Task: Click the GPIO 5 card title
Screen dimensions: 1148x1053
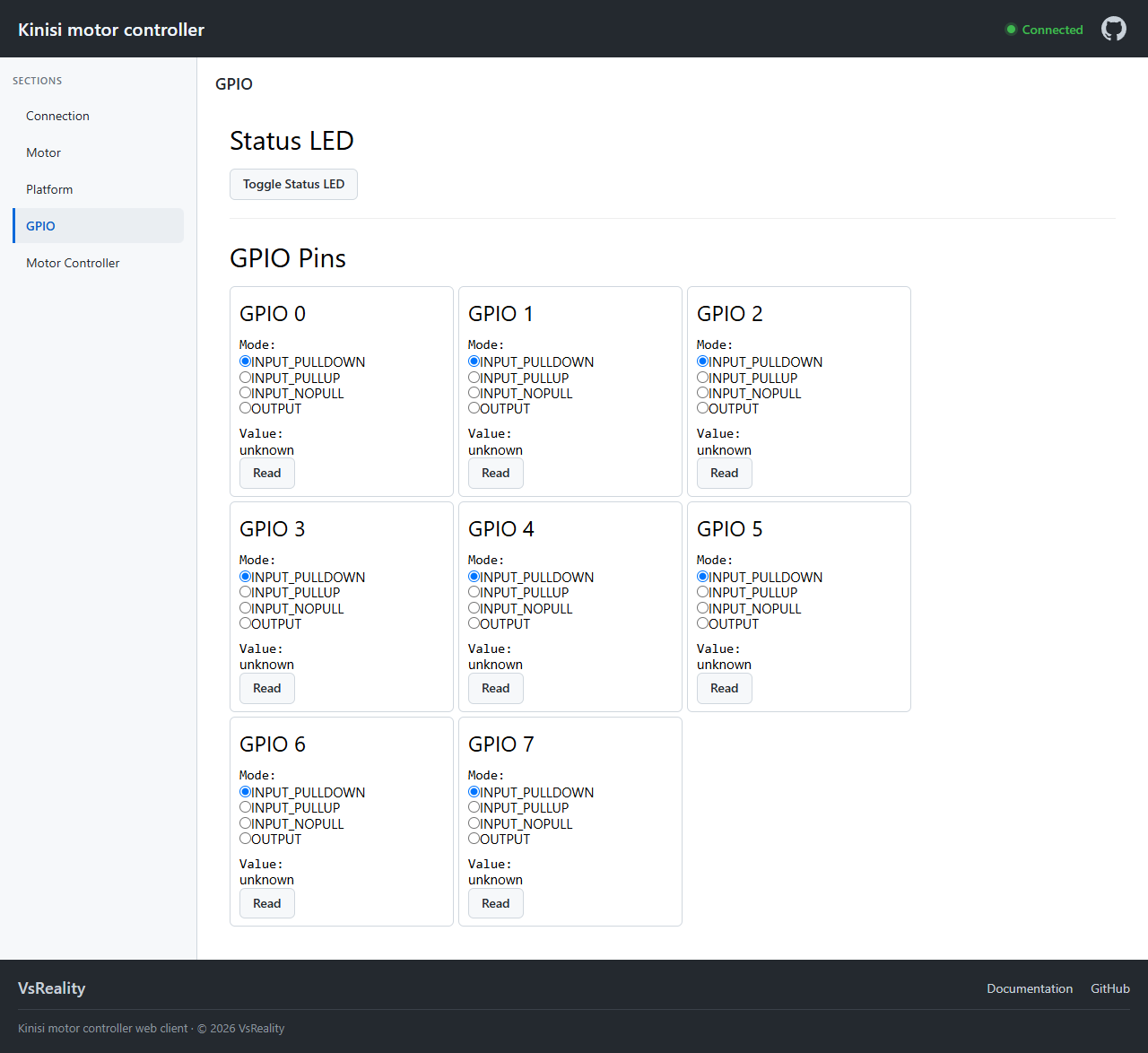Action: 730,529
